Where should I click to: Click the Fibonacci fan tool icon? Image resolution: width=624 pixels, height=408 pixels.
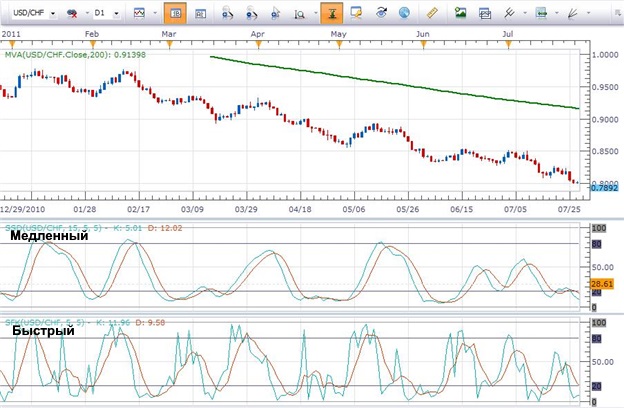point(572,13)
